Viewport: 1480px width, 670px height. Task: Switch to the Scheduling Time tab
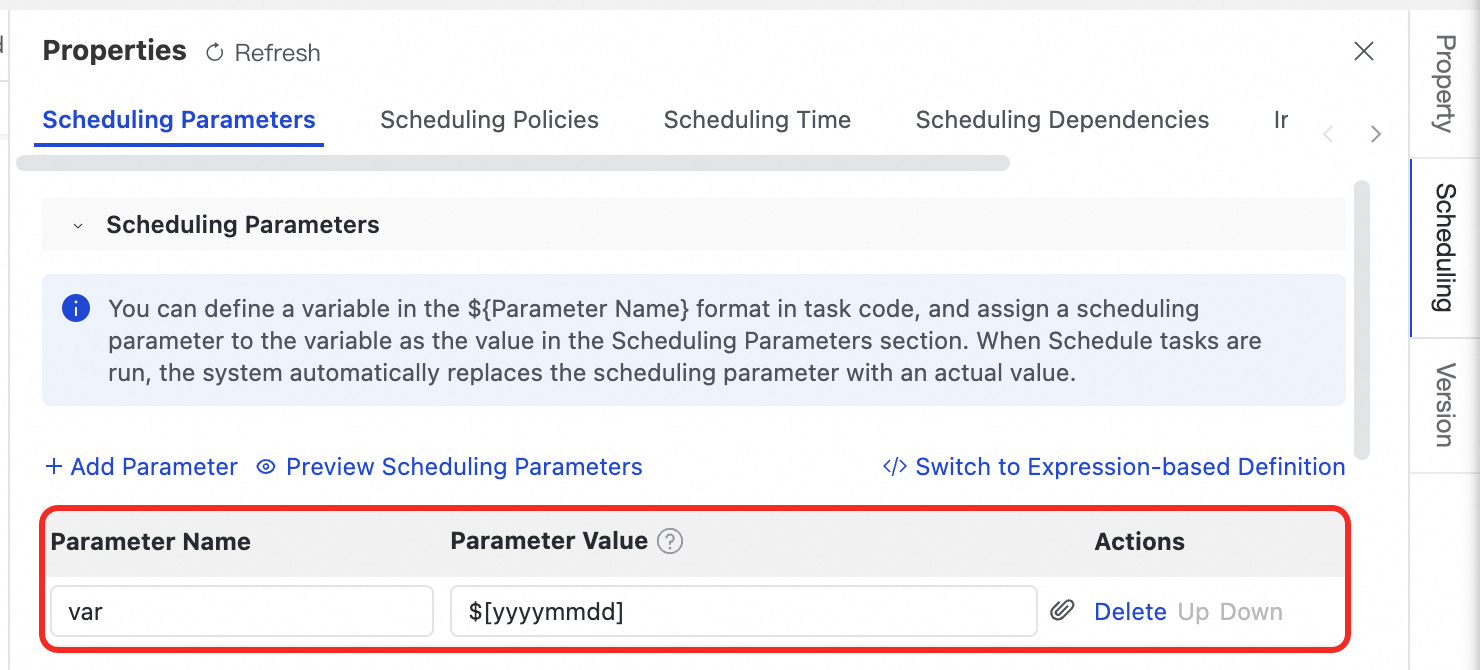pyautogui.click(x=757, y=120)
